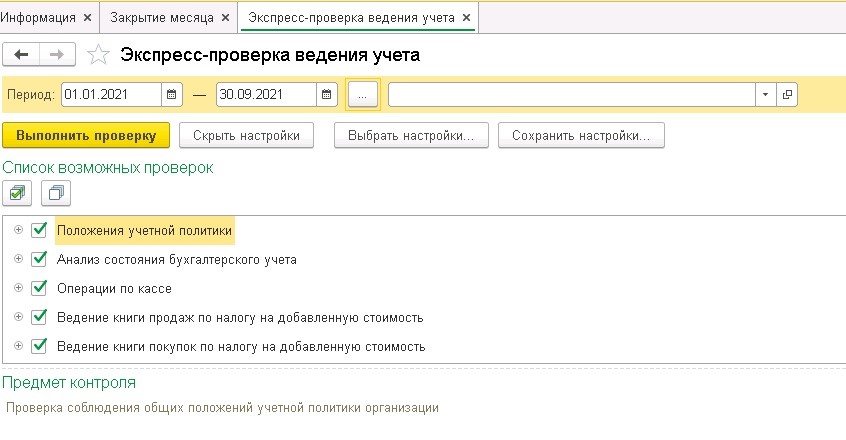Switch to Закрытие месяца tab
Image resolution: width=846 pixels, height=440 pixels.
click(162, 18)
